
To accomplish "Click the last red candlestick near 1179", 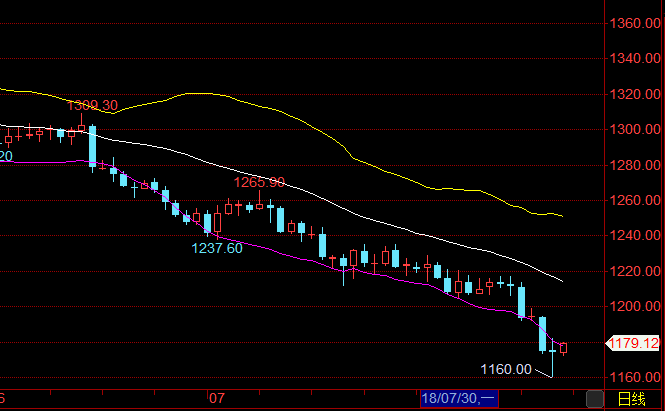I will [563, 348].
